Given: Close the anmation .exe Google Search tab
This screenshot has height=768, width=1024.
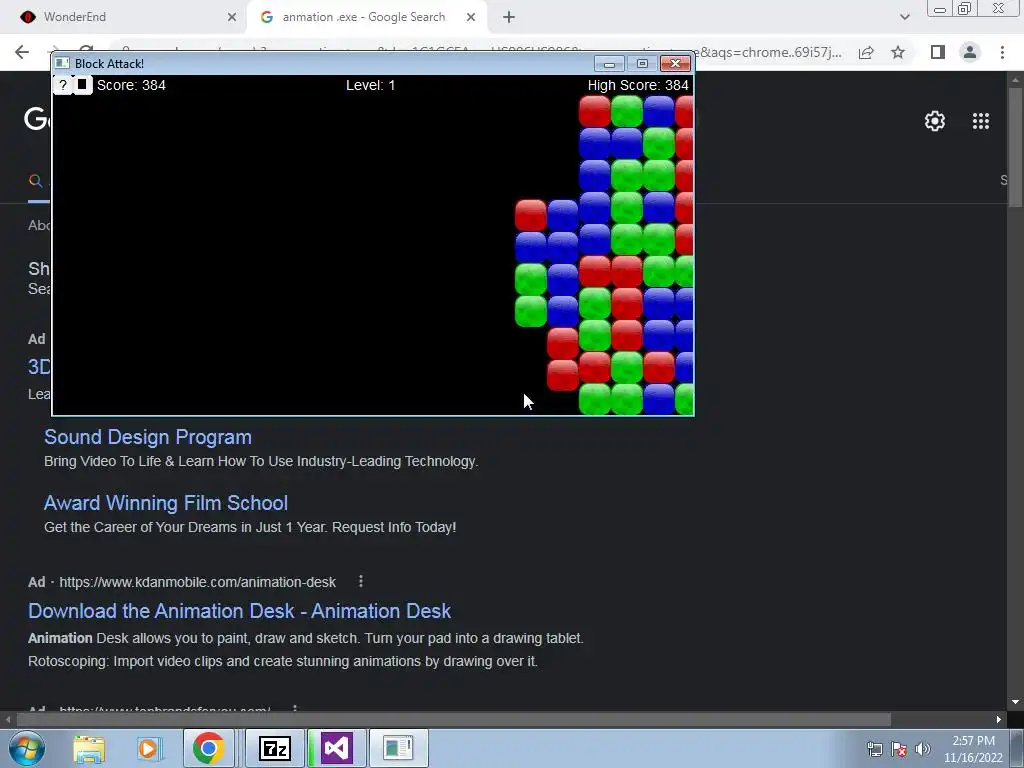Looking at the screenshot, I should (x=471, y=17).
